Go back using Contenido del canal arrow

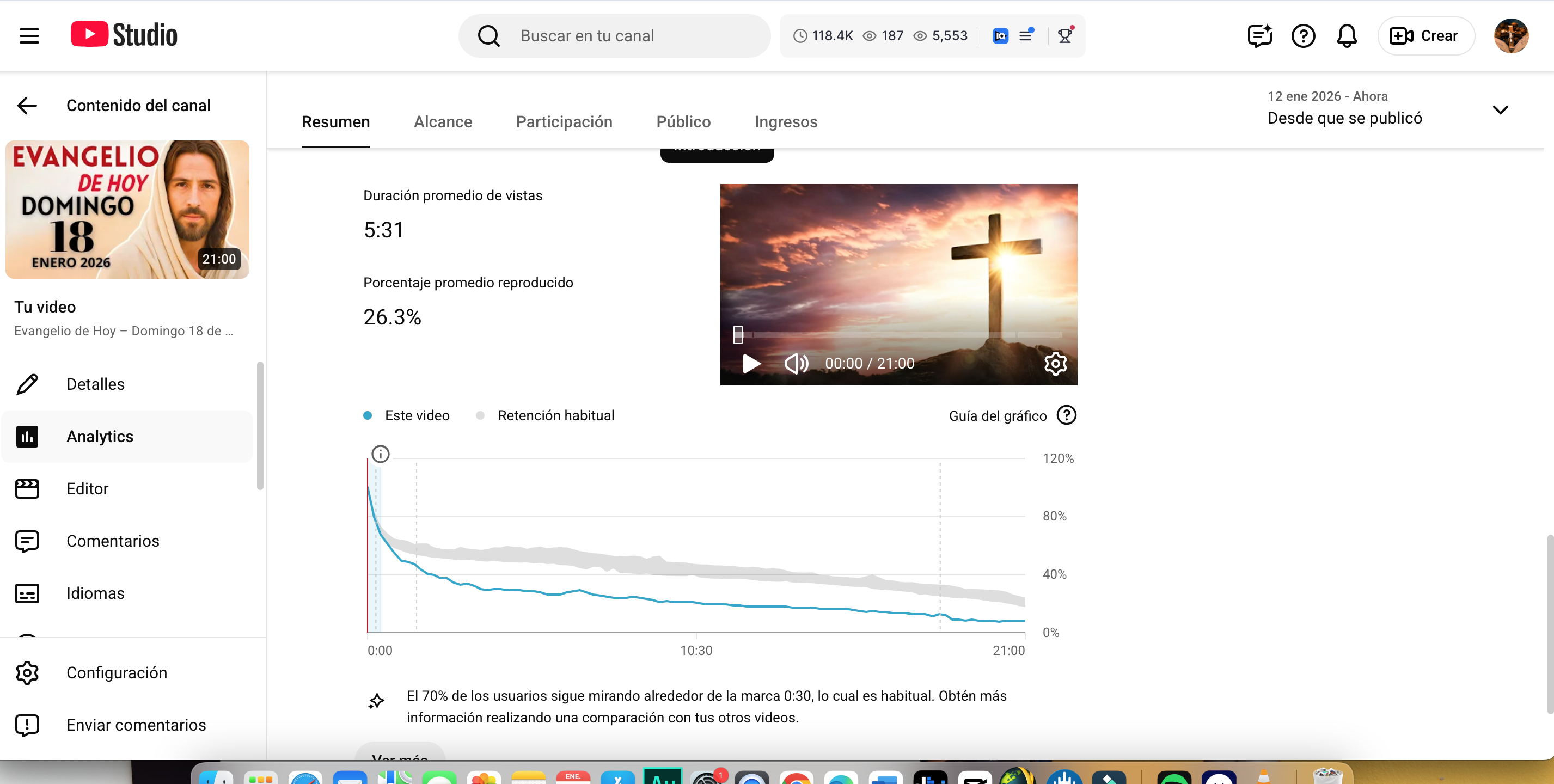click(27, 106)
